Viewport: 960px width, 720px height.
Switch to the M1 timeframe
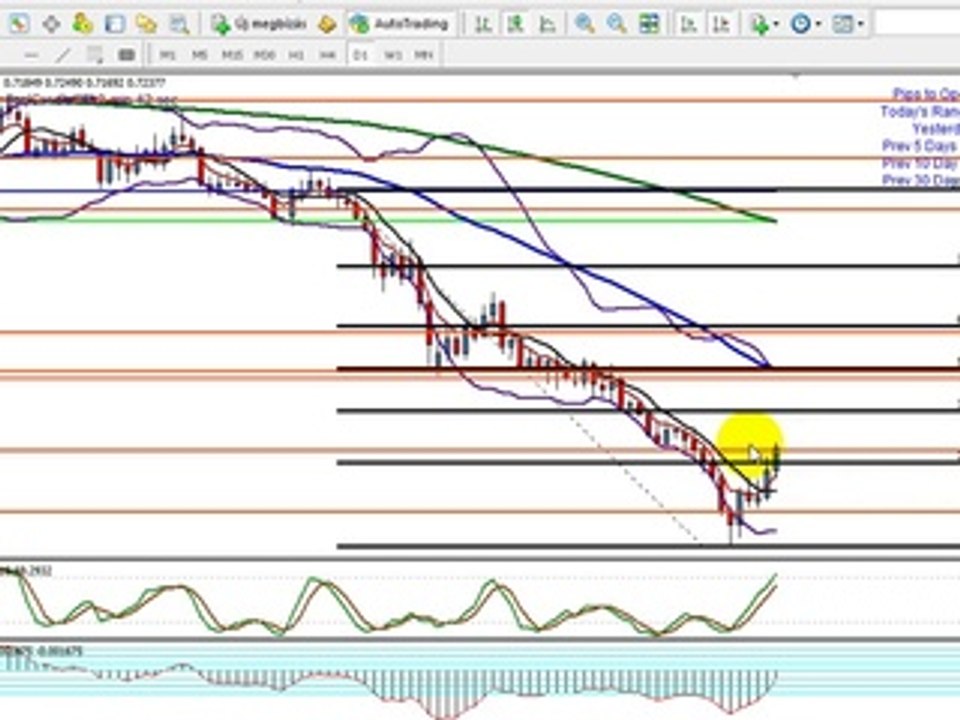[167, 55]
